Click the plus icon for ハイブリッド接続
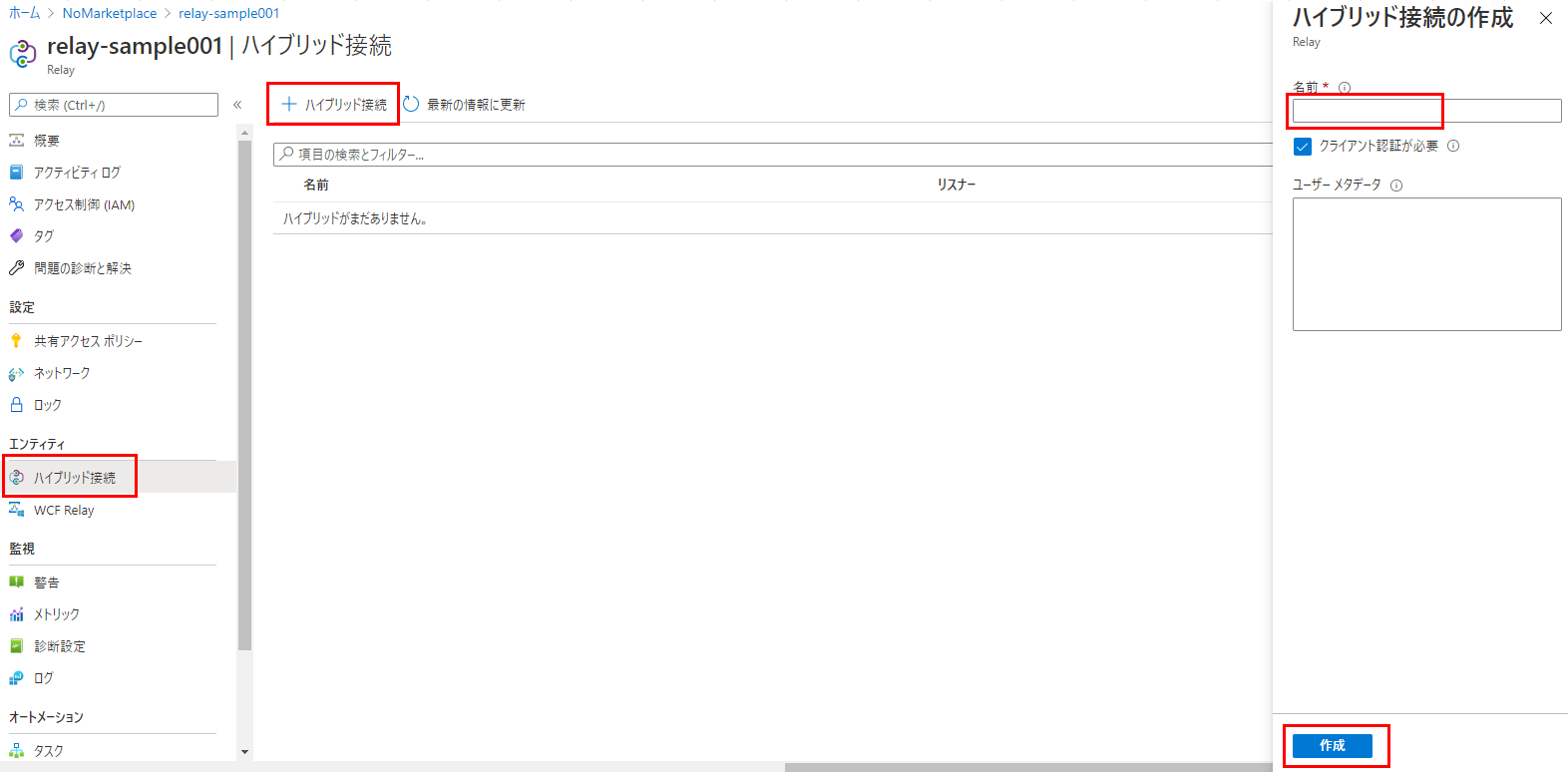 tap(289, 104)
